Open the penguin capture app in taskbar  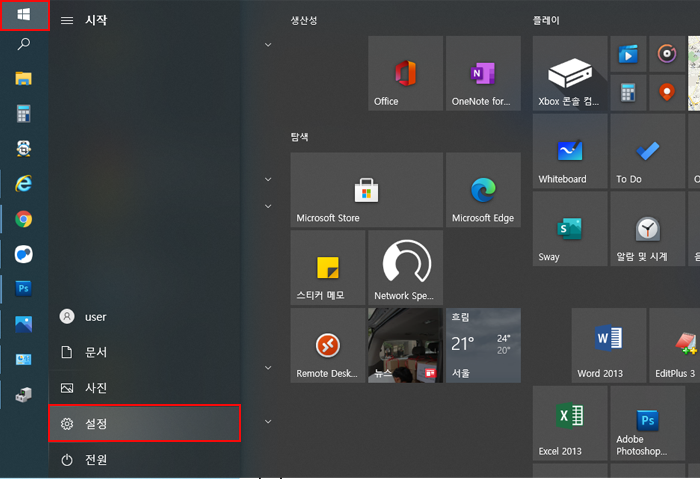tap(24, 149)
